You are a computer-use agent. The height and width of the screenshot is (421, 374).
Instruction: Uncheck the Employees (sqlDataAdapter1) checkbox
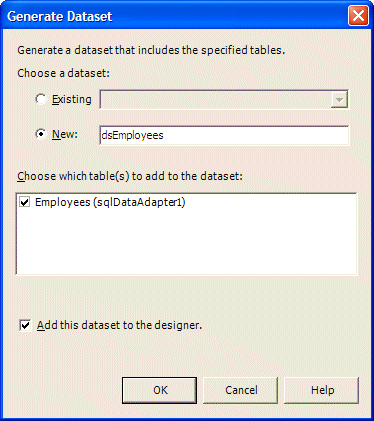25,202
